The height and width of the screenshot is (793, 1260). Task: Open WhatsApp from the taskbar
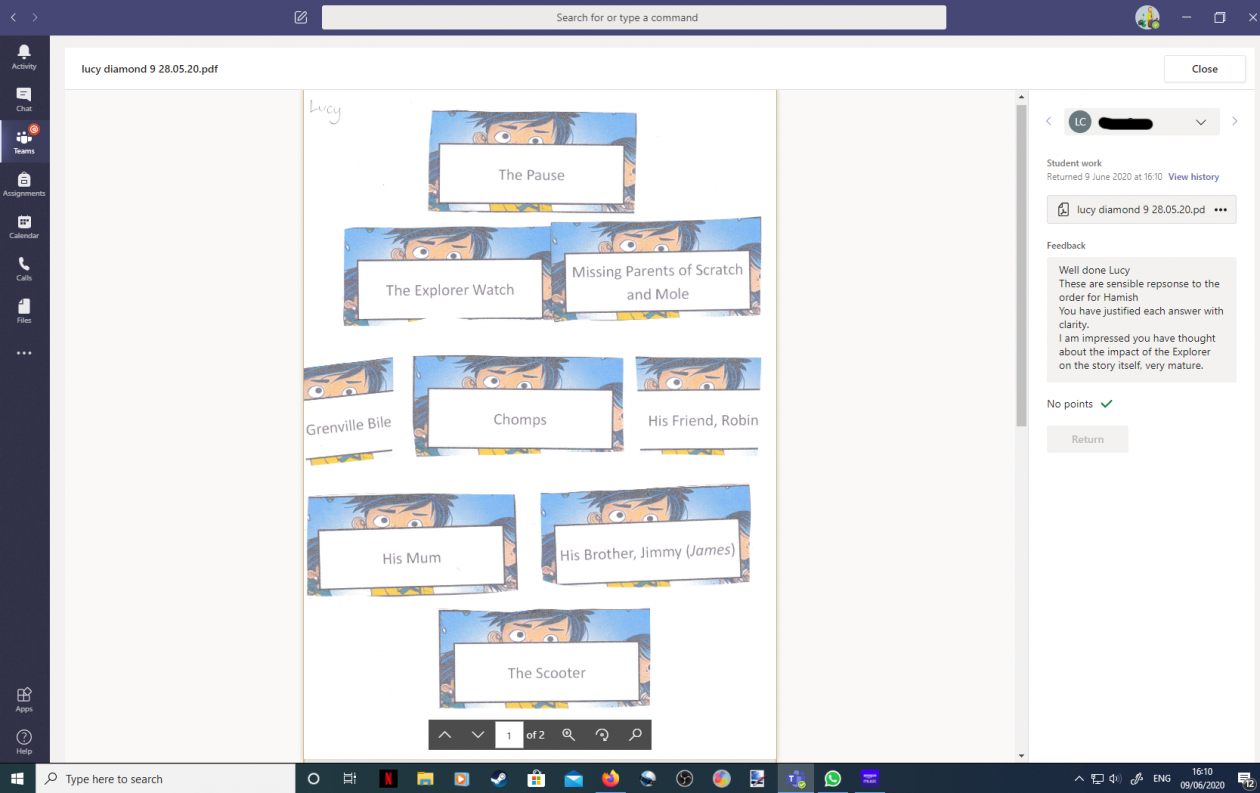tap(833, 778)
